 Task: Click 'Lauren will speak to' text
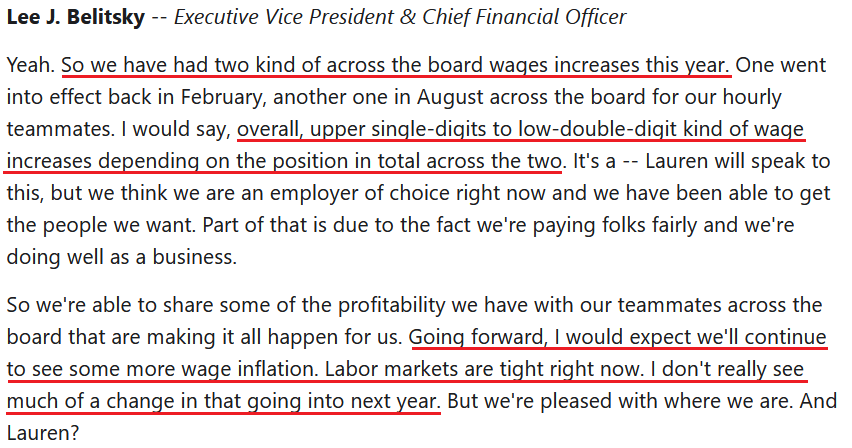pyautogui.click(x=737, y=161)
